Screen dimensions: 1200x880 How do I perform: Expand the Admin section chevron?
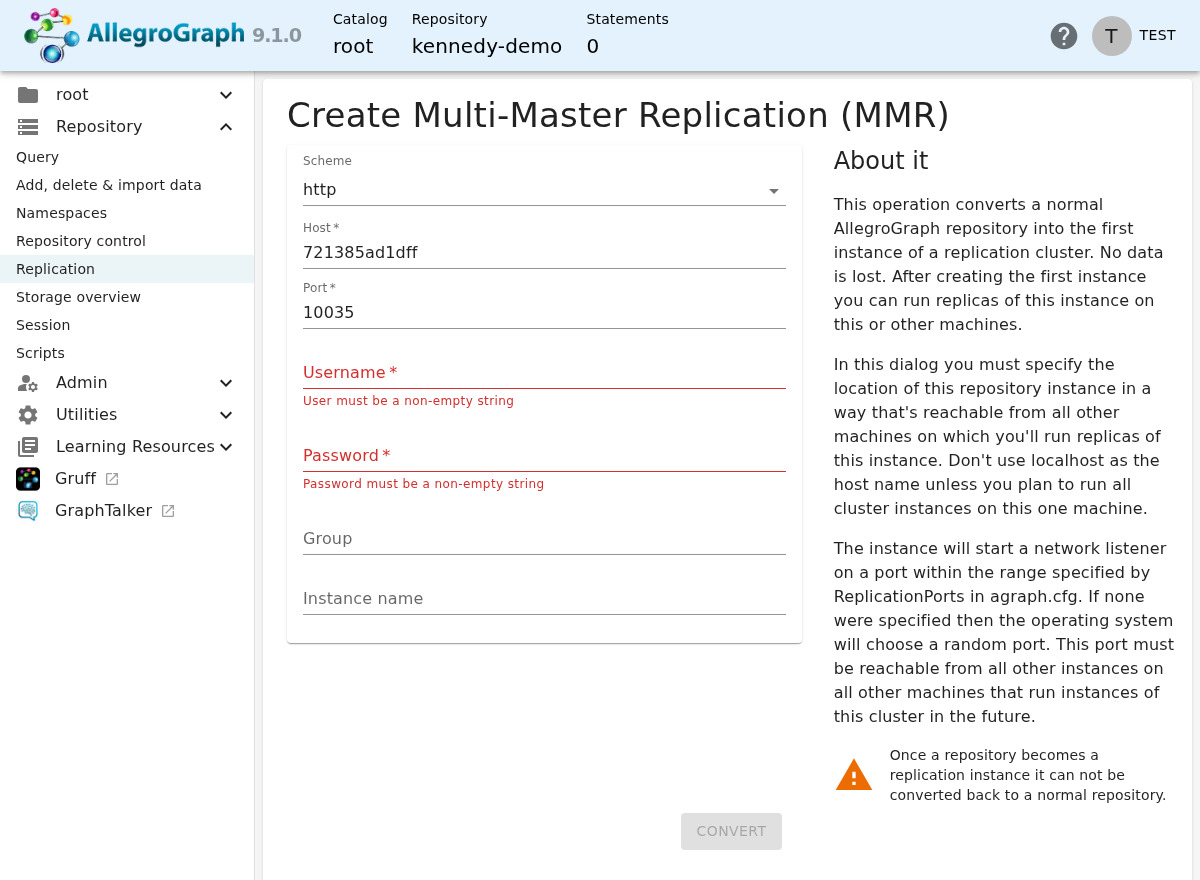(x=226, y=383)
